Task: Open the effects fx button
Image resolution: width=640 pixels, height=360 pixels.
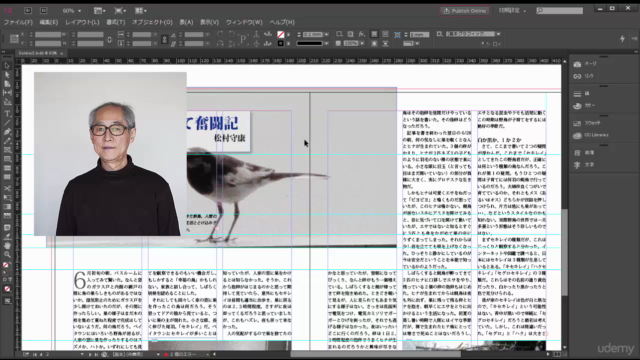Action: point(361,34)
